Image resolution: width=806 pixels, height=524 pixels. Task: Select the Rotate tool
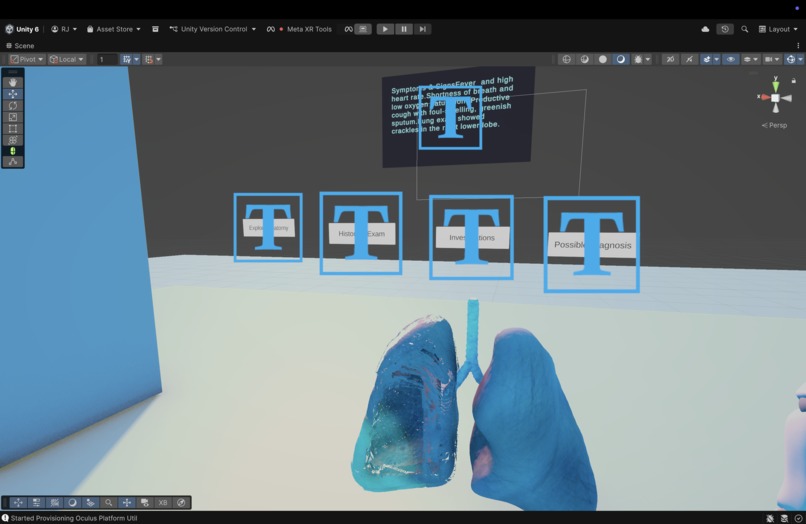[13, 105]
